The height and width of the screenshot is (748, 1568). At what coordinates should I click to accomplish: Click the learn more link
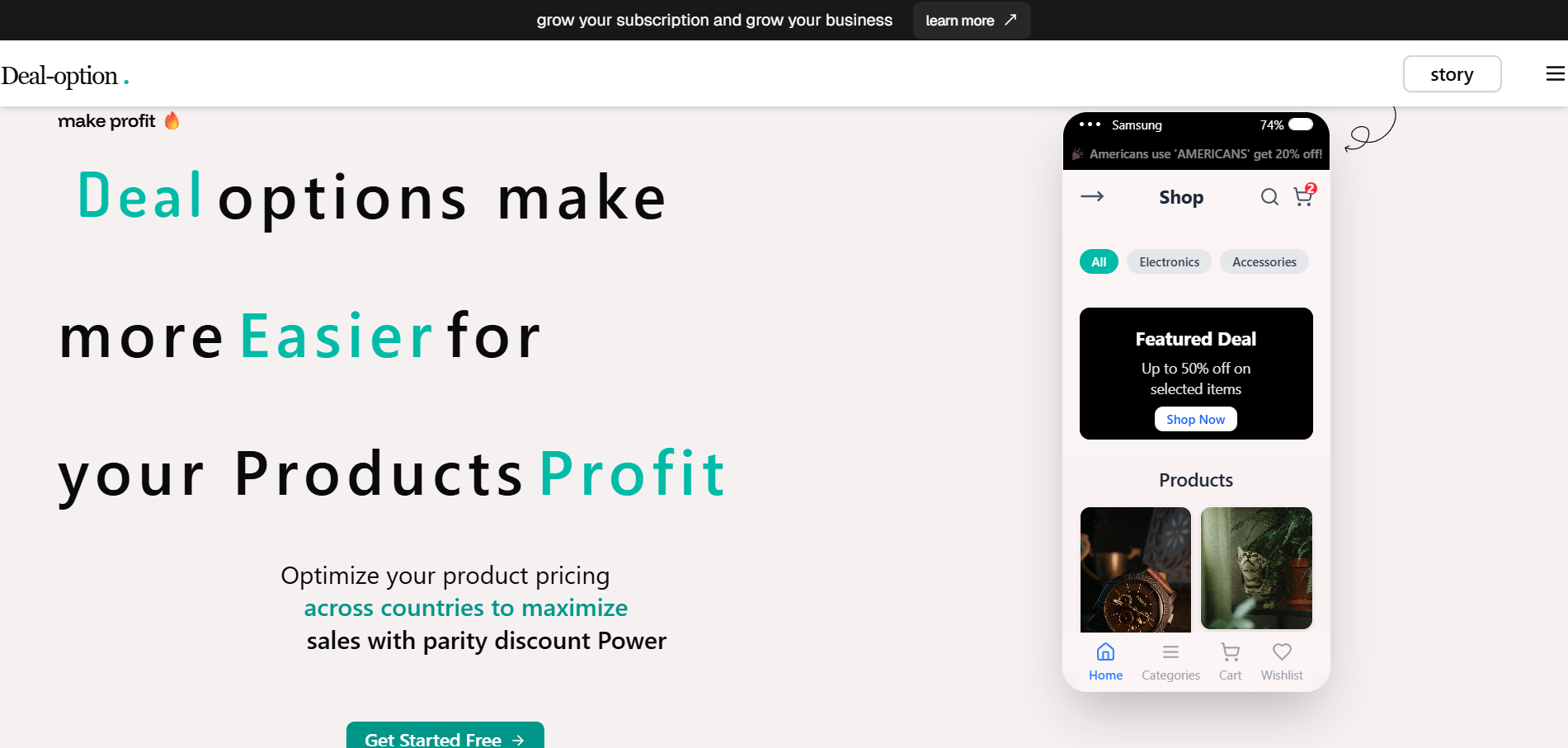(971, 21)
